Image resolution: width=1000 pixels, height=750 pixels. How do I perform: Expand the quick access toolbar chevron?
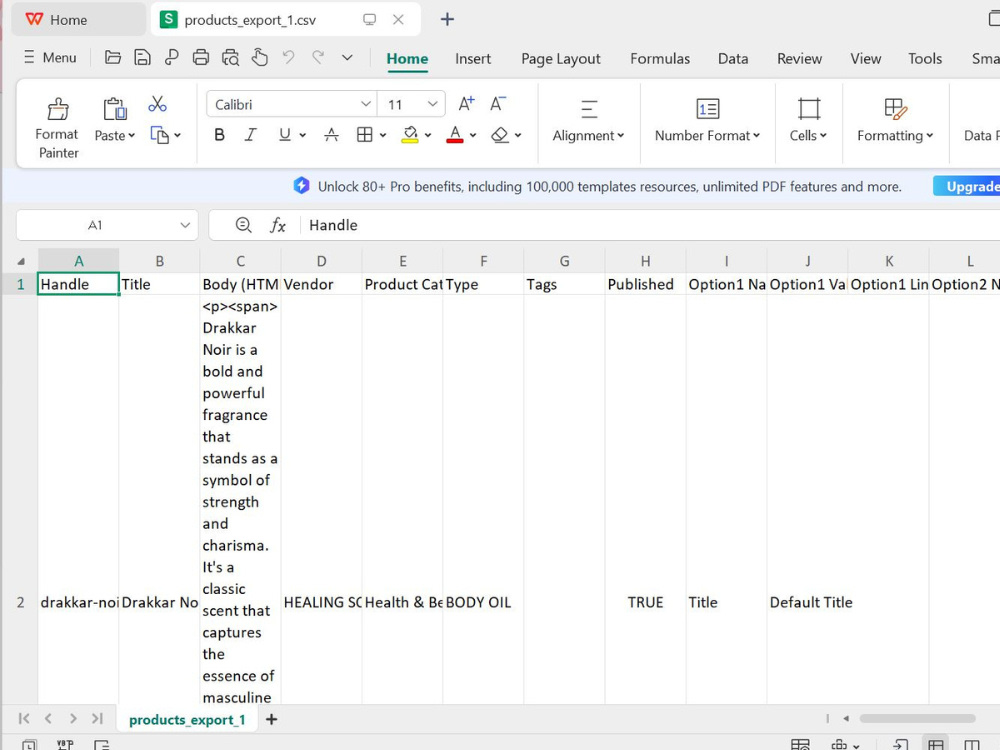point(347,57)
